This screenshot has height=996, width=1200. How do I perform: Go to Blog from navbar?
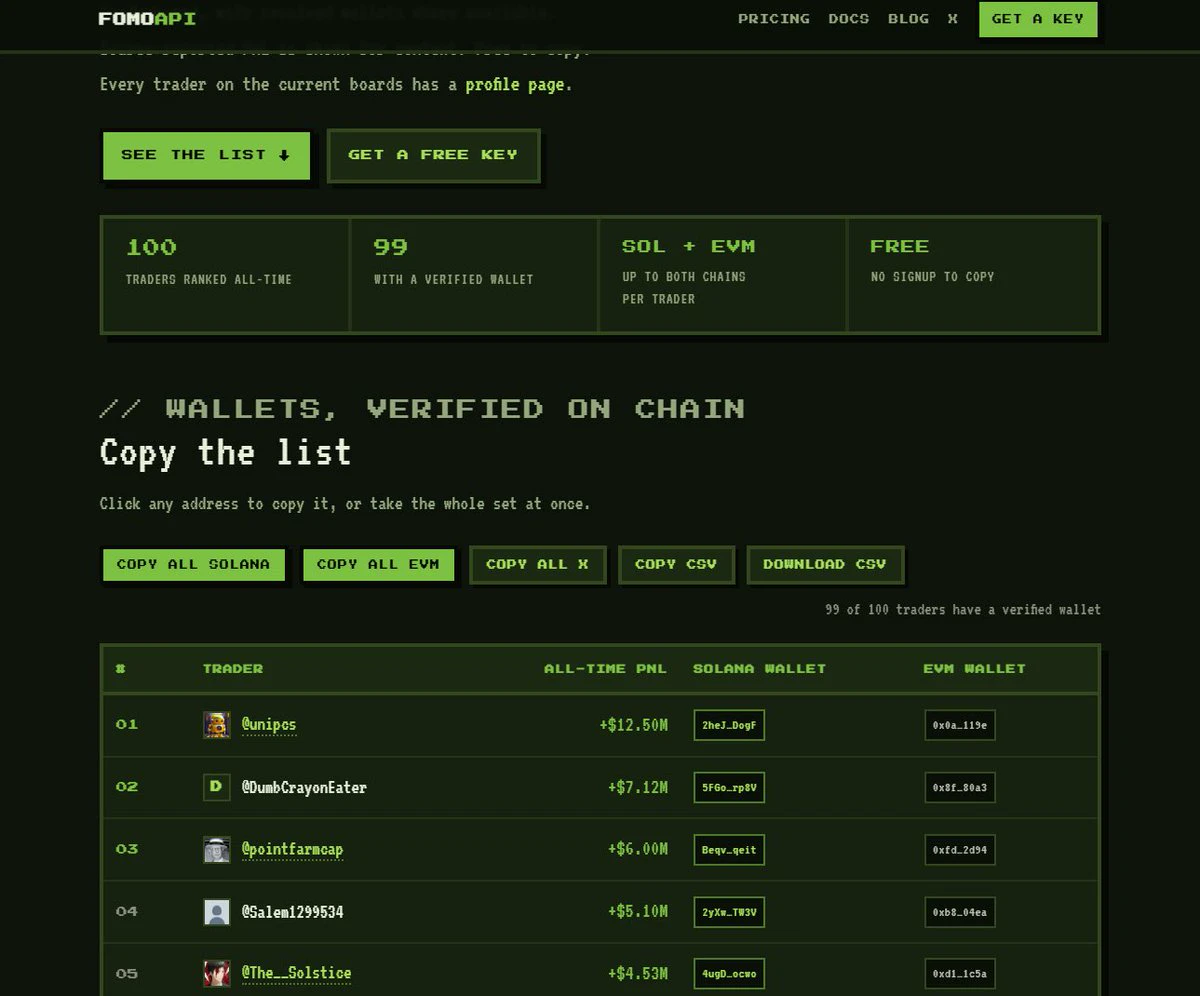908,19
